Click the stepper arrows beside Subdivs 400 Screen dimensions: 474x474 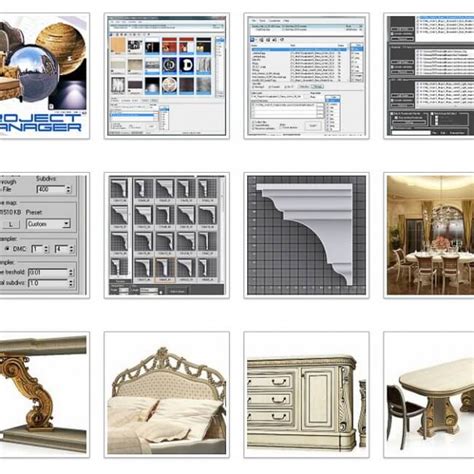pyautogui.click(x=69, y=189)
